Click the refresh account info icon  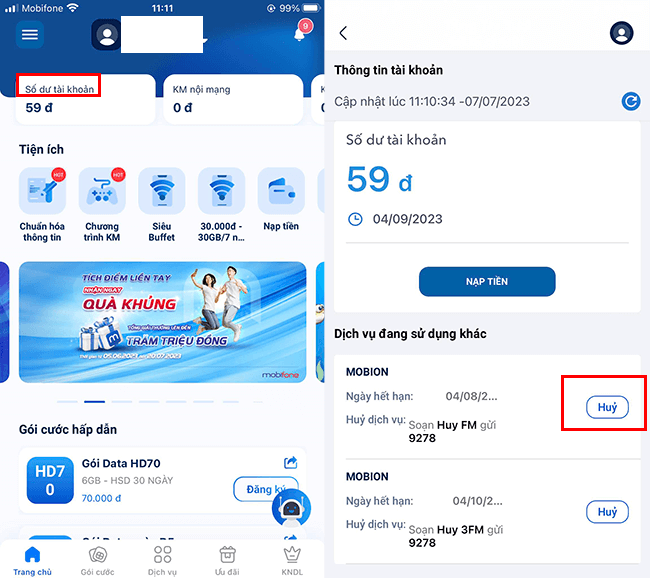[631, 102]
